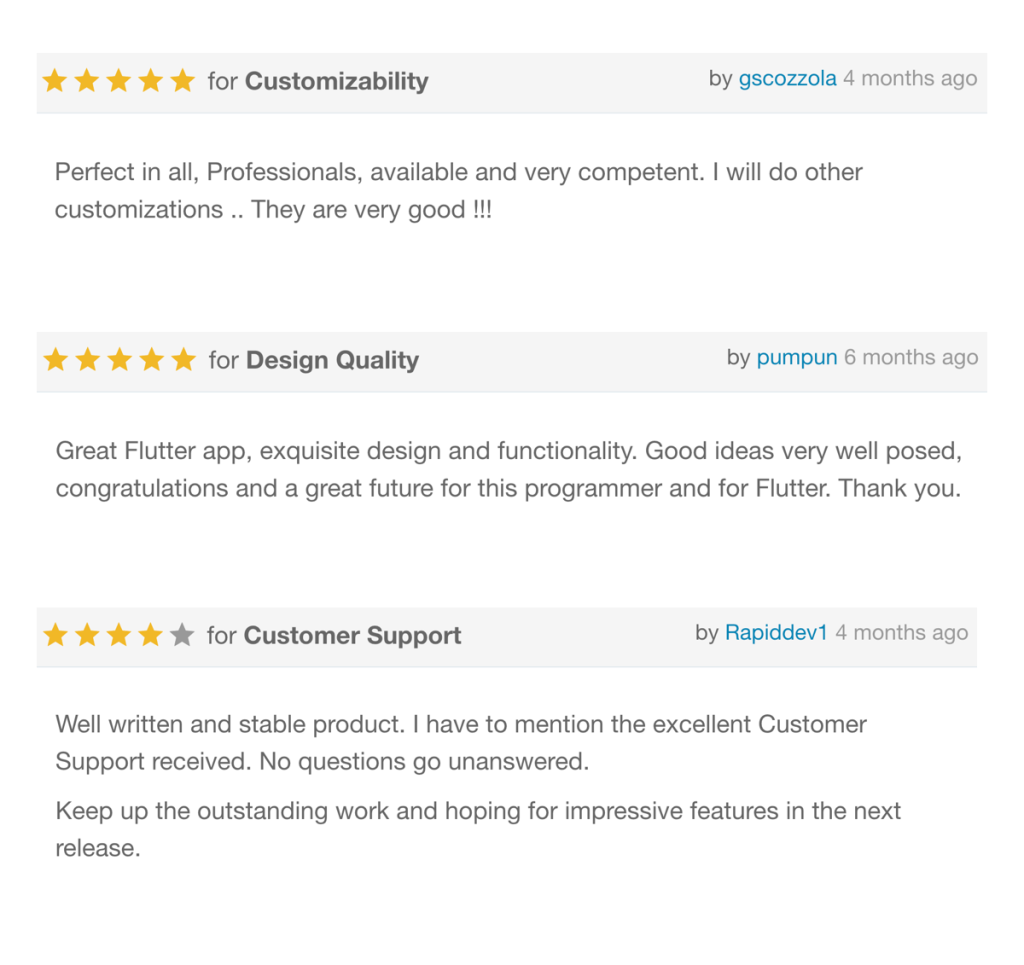Click the first star of the Customizability rating
The height and width of the screenshot is (965, 1024).
point(55,81)
